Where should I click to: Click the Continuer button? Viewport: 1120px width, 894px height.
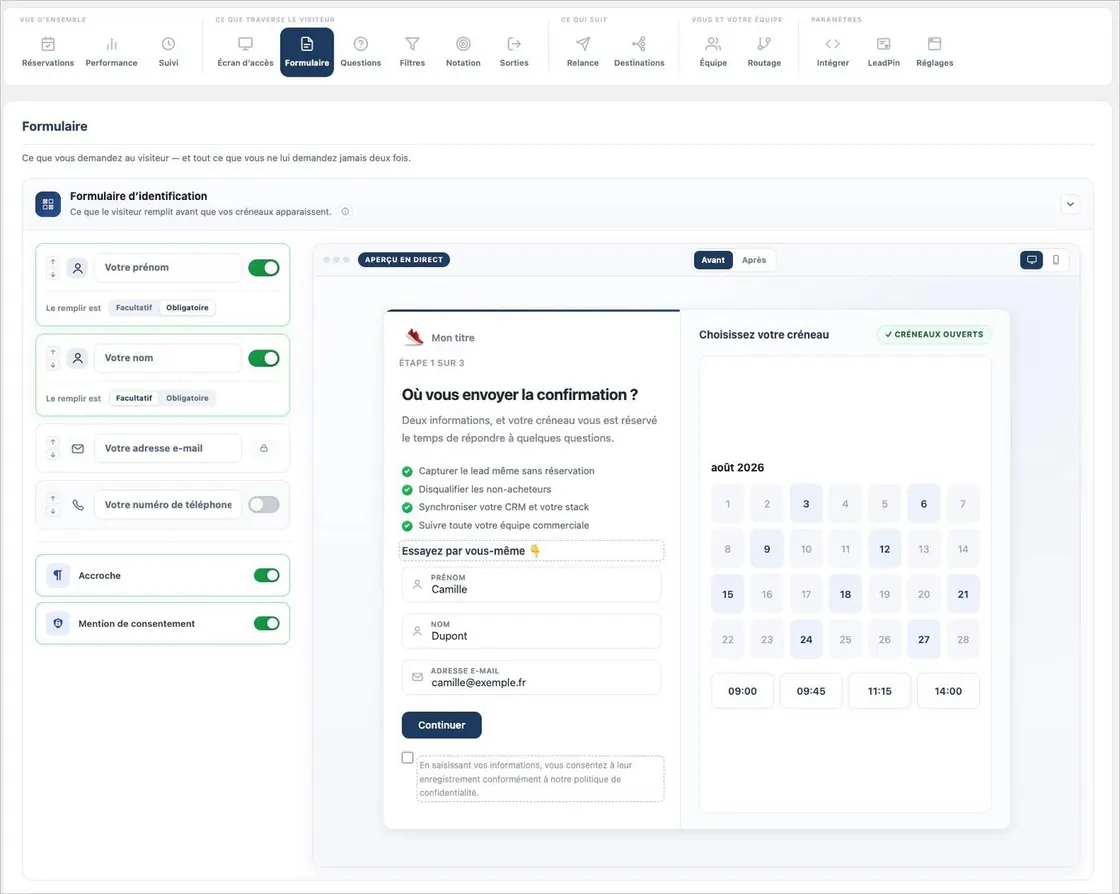(441, 725)
